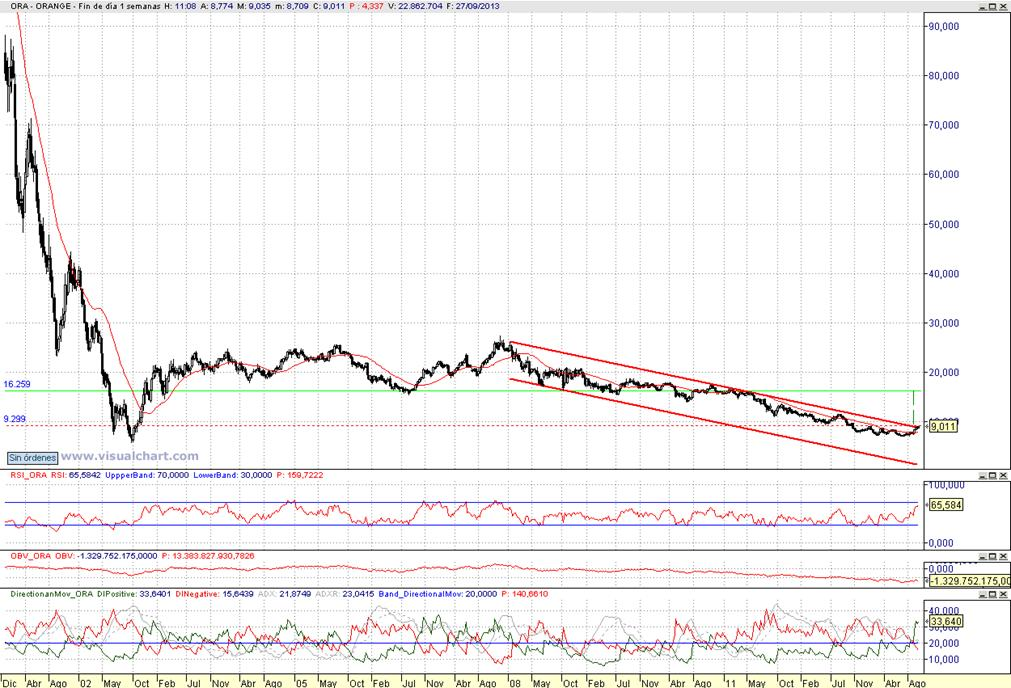Image resolution: width=1011 pixels, height=688 pixels.
Task: Click the 'Dic' label on the time axis
Action: click(x=8, y=683)
